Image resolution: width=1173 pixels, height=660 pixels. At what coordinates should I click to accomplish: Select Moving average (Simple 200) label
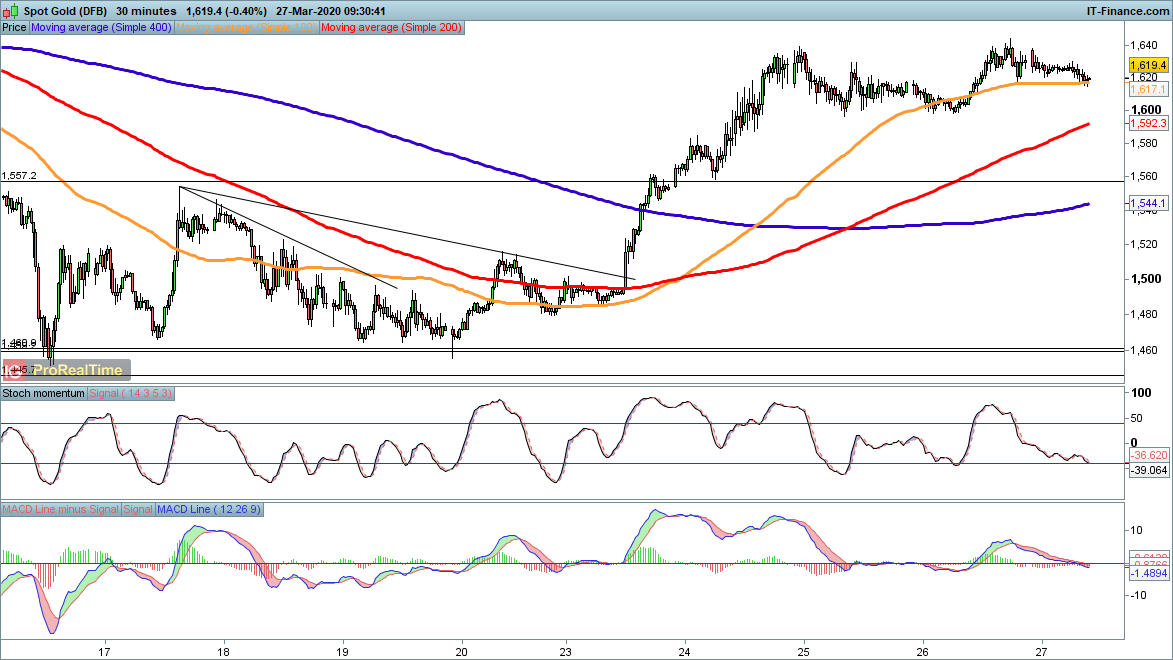(x=391, y=27)
